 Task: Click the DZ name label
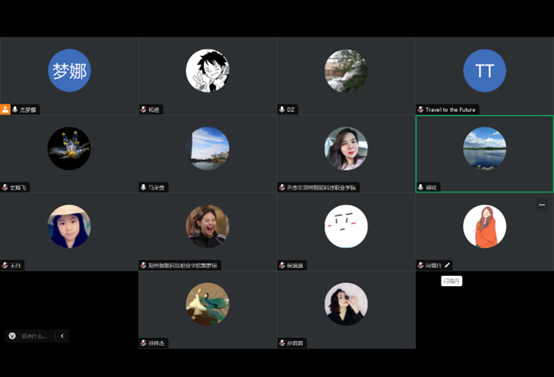click(290, 110)
